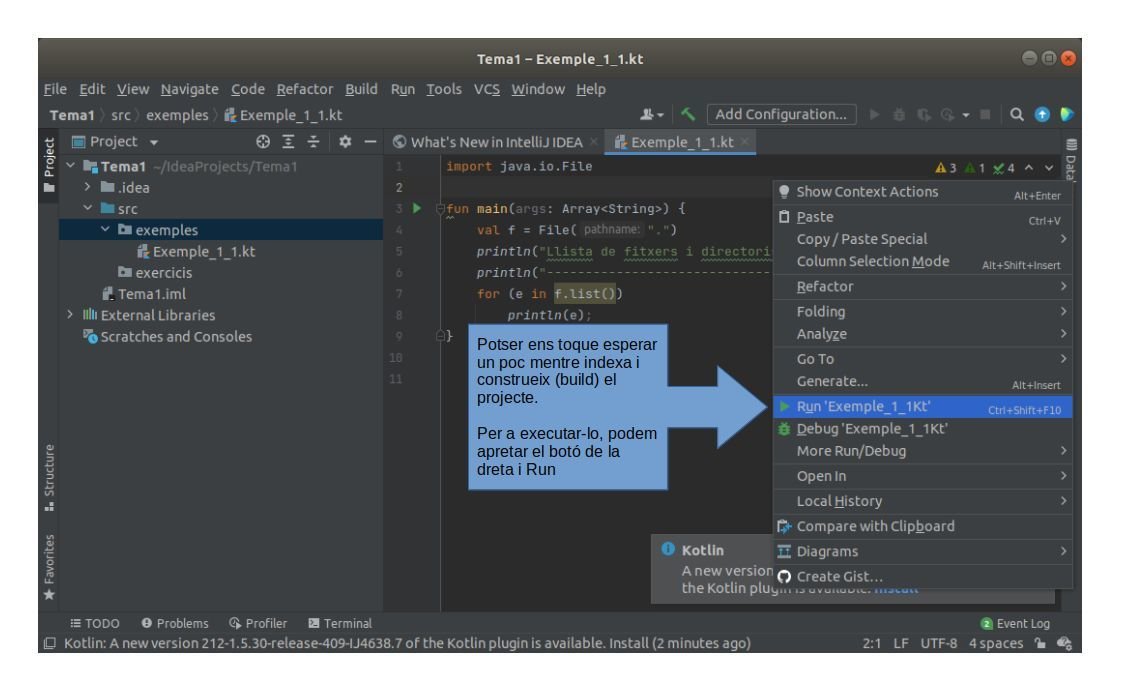Expand the .idea folder
Screen dimensions: 1123x691
tap(87, 187)
